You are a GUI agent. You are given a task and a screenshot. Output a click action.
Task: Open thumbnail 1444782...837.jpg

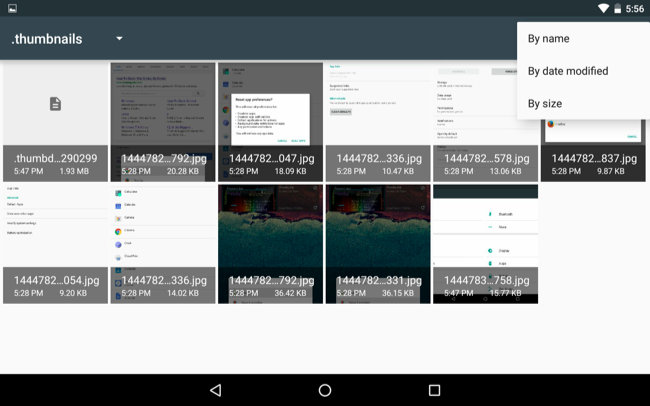coord(593,150)
